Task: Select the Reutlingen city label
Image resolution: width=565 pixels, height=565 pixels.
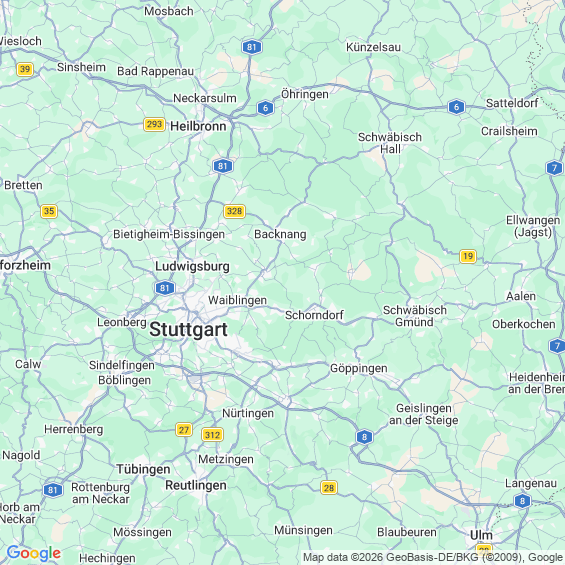Action: [196, 485]
